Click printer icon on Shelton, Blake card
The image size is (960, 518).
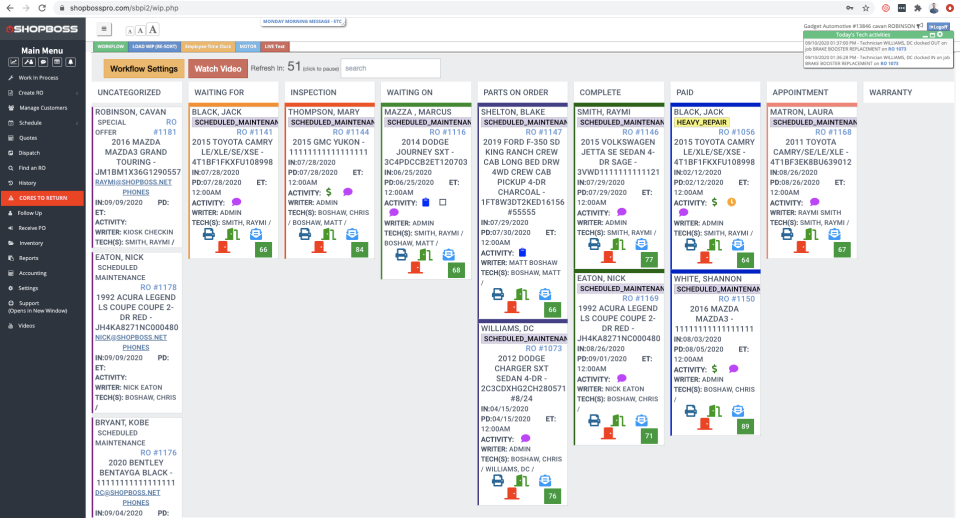click(498, 295)
